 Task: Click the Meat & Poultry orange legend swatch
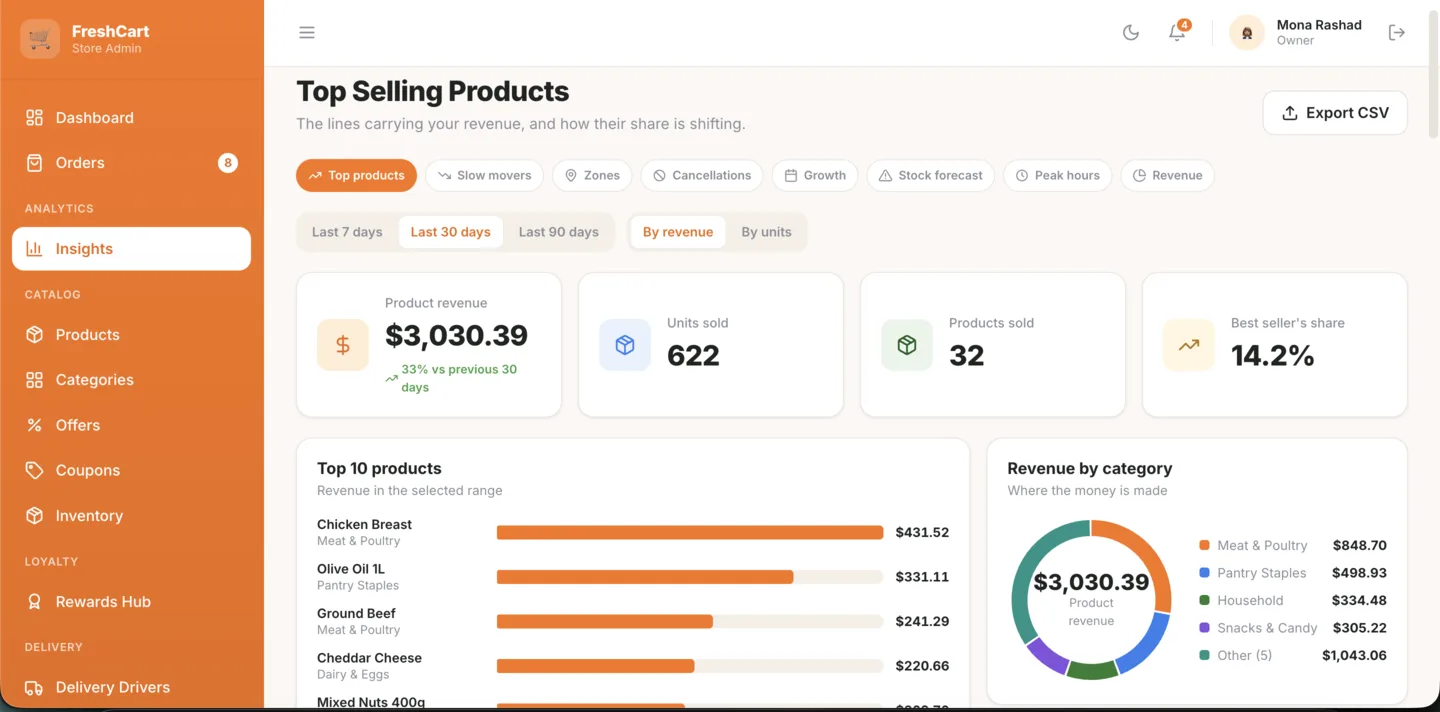click(1204, 546)
